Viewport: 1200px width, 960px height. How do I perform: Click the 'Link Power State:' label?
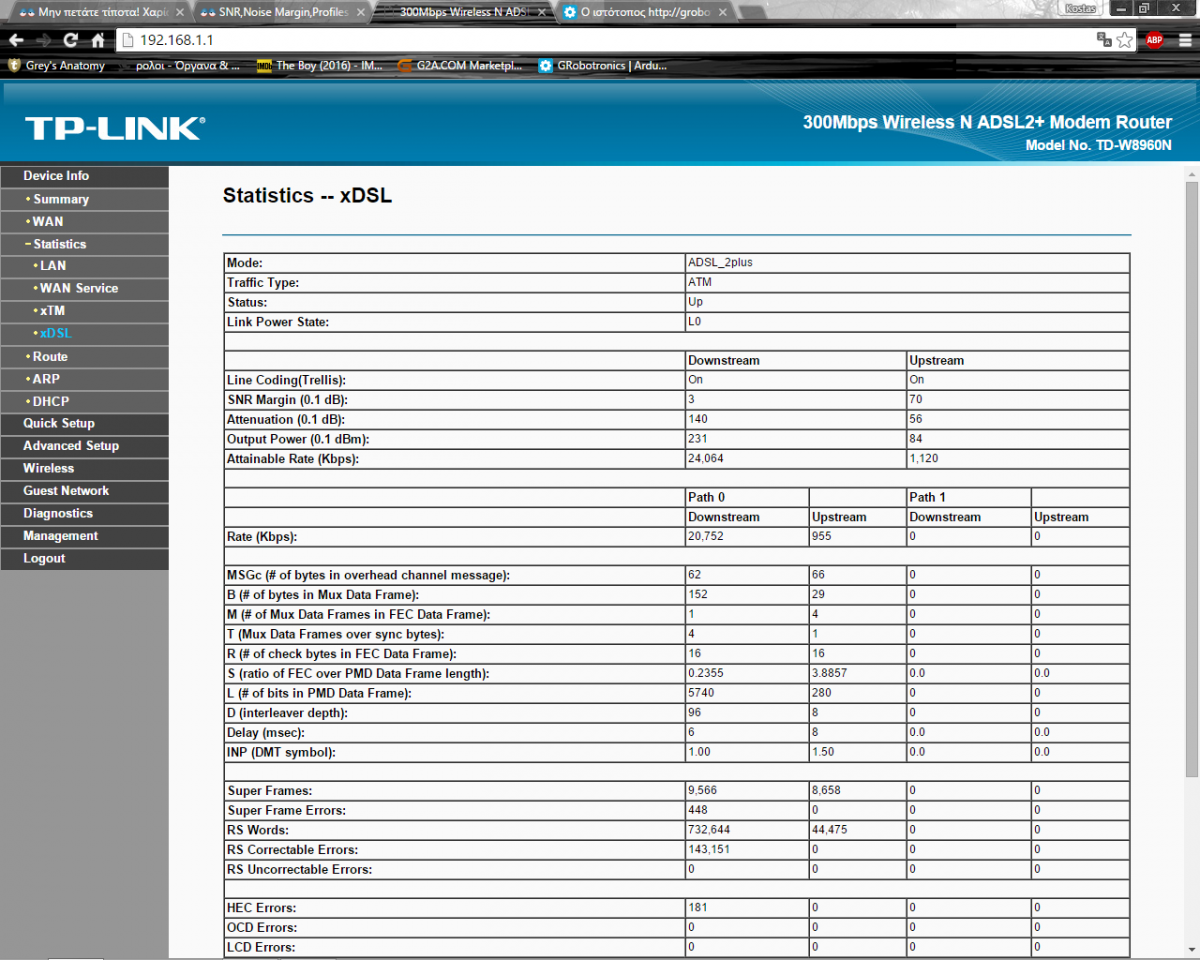click(x=278, y=322)
